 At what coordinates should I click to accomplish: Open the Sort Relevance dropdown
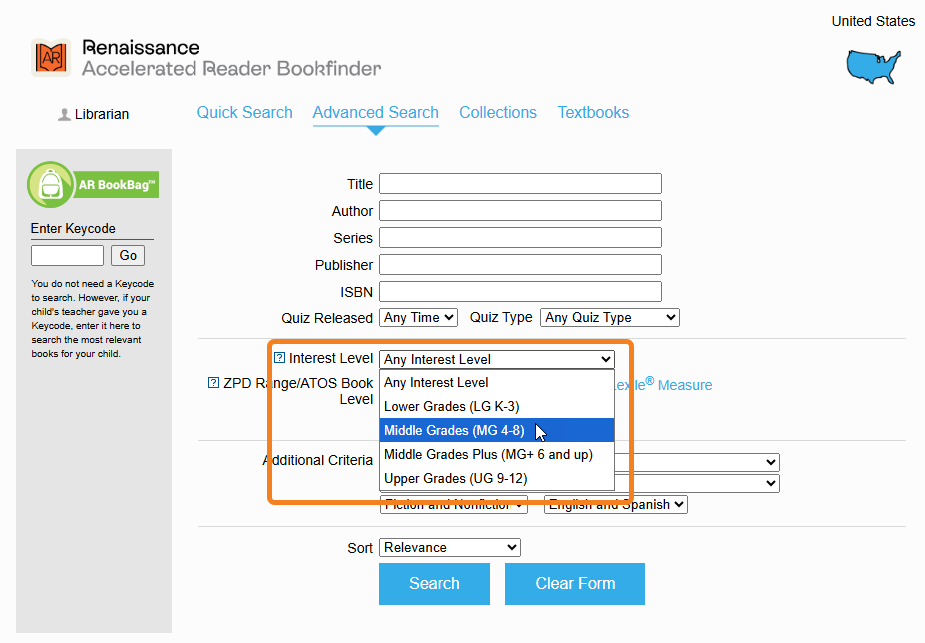[450, 547]
